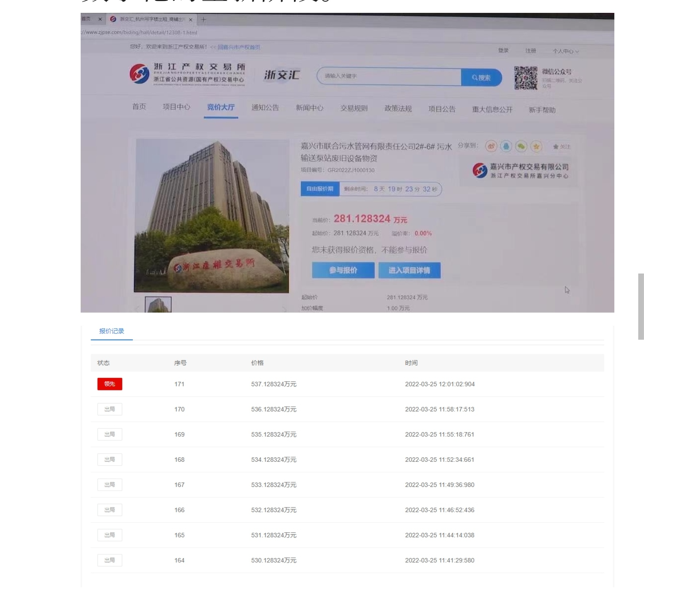Open the 项目公告 navigation item

pyautogui.click(x=442, y=109)
